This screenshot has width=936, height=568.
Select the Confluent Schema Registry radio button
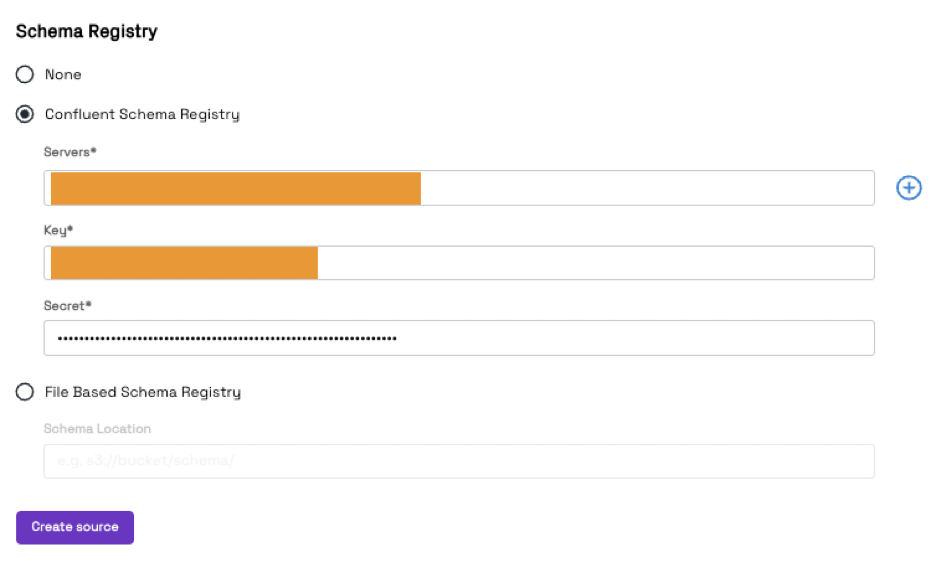coord(24,114)
